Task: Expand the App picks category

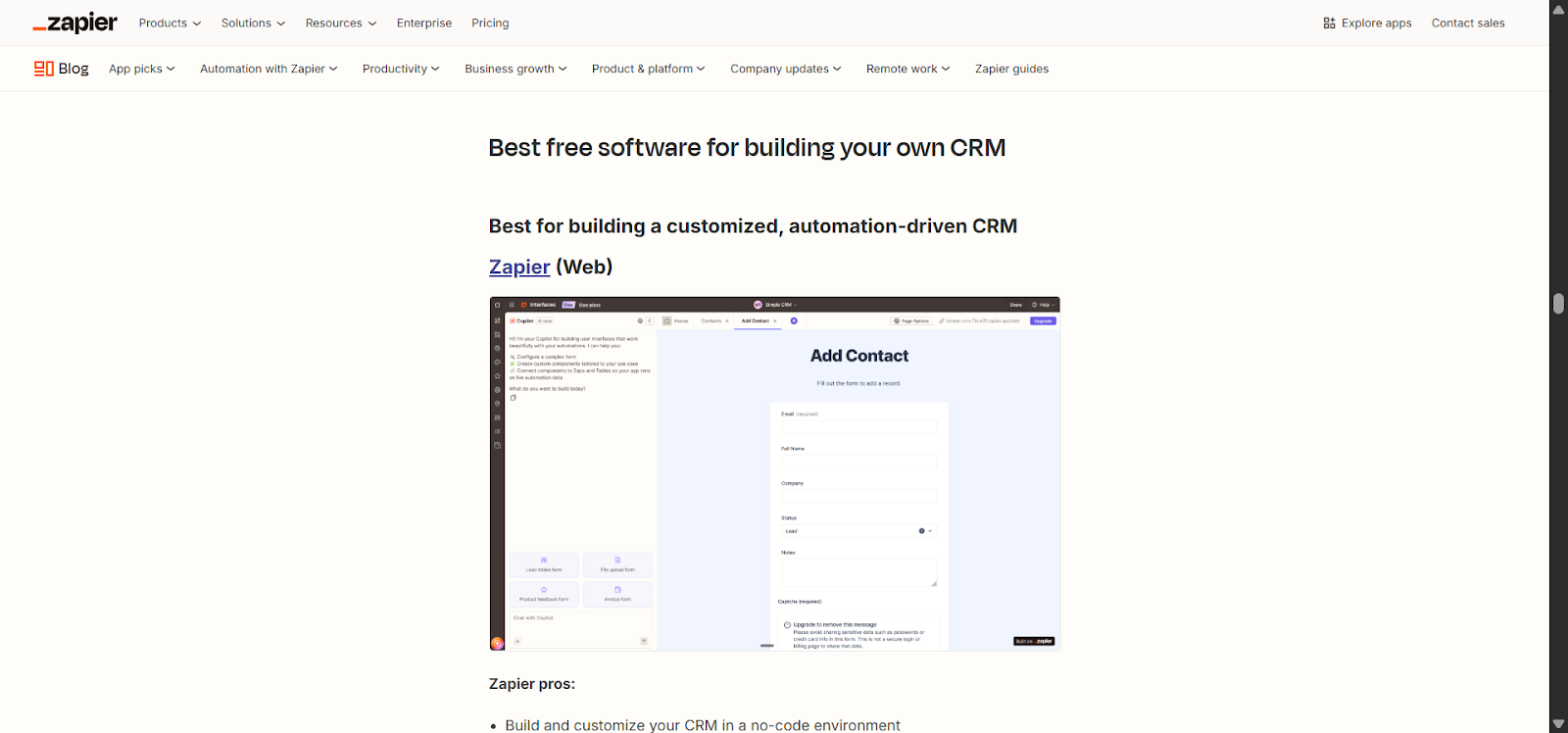Action: pos(142,69)
